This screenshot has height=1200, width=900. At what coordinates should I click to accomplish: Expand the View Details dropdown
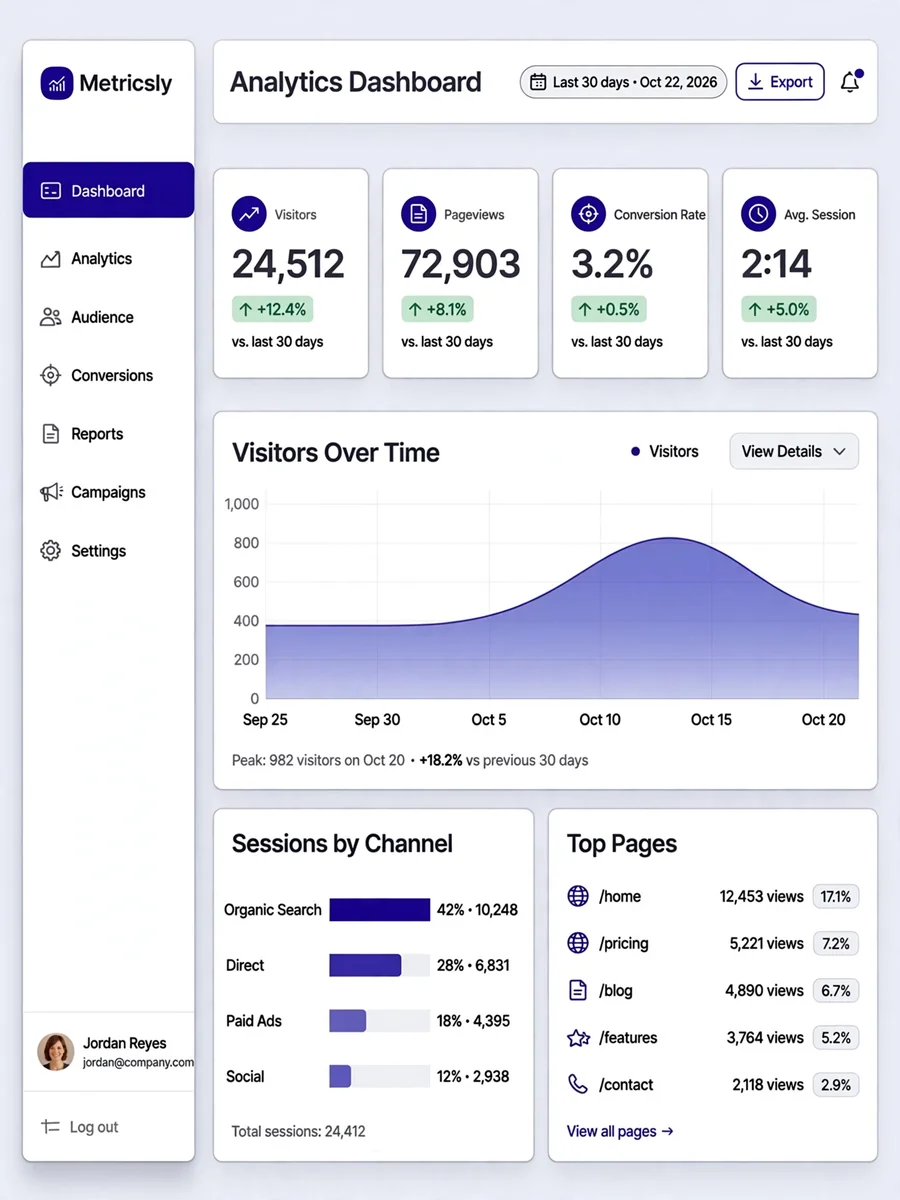794,451
